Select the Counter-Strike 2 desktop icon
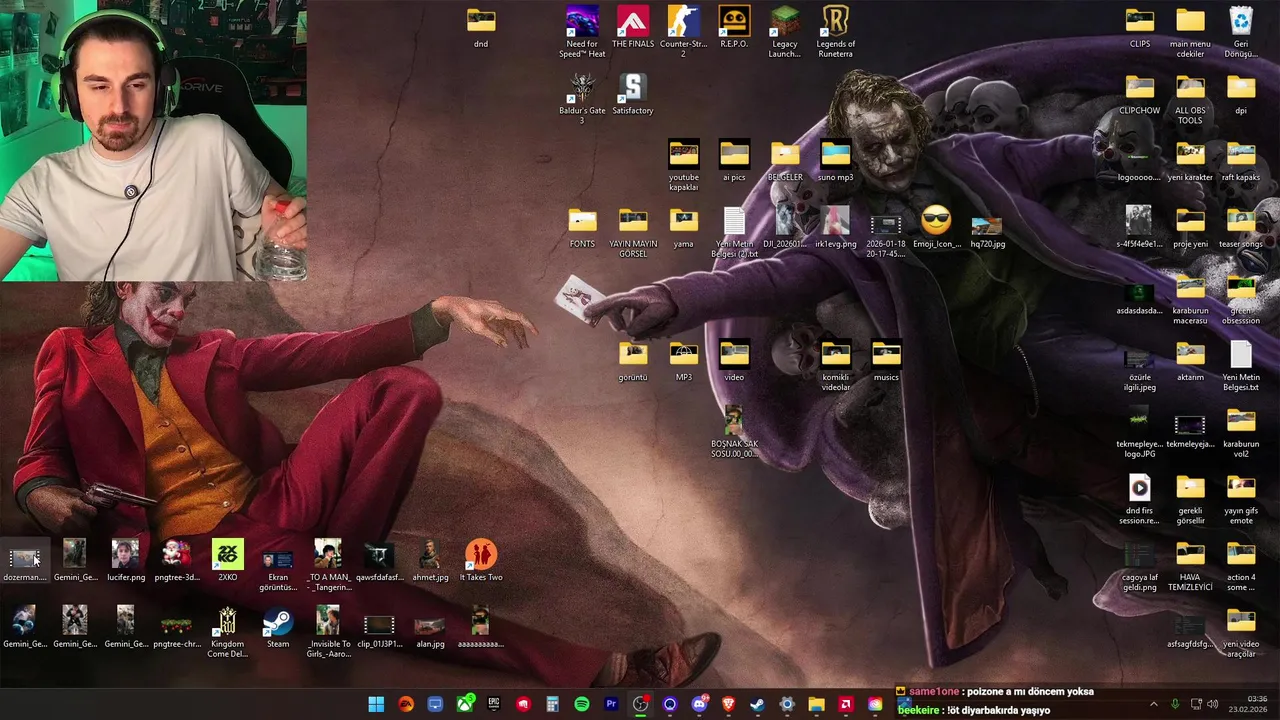Viewport: 1280px width, 720px height. pyautogui.click(x=683, y=31)
